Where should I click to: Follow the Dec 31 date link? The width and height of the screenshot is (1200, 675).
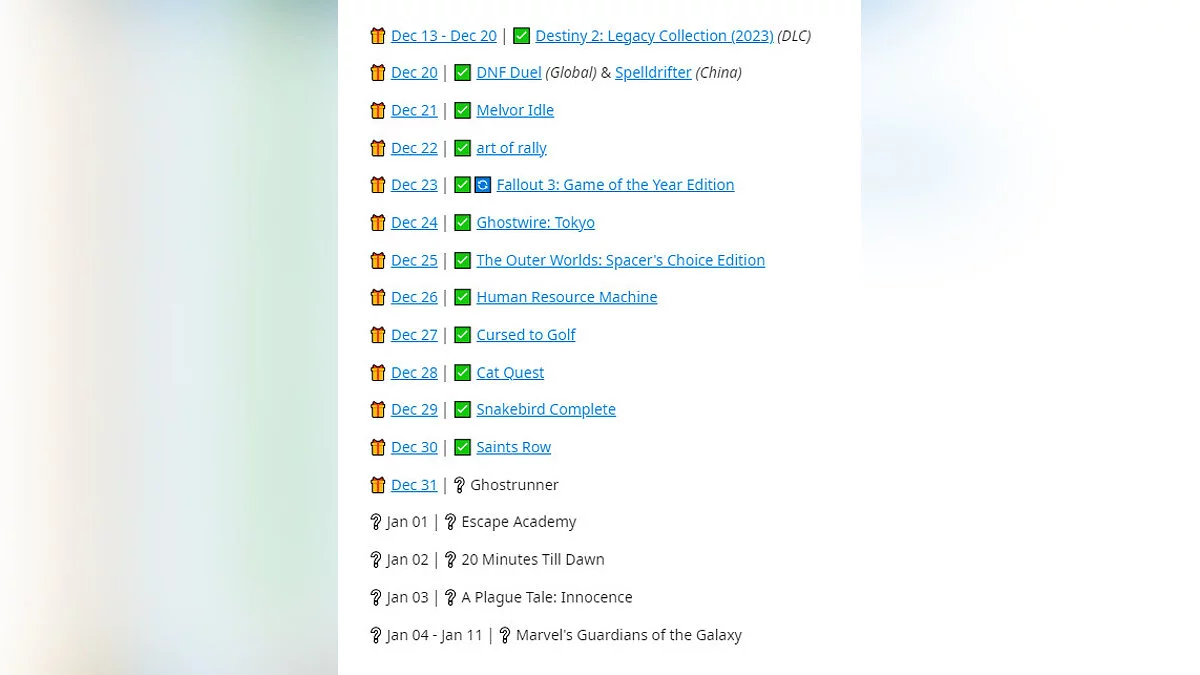point(414,485)
